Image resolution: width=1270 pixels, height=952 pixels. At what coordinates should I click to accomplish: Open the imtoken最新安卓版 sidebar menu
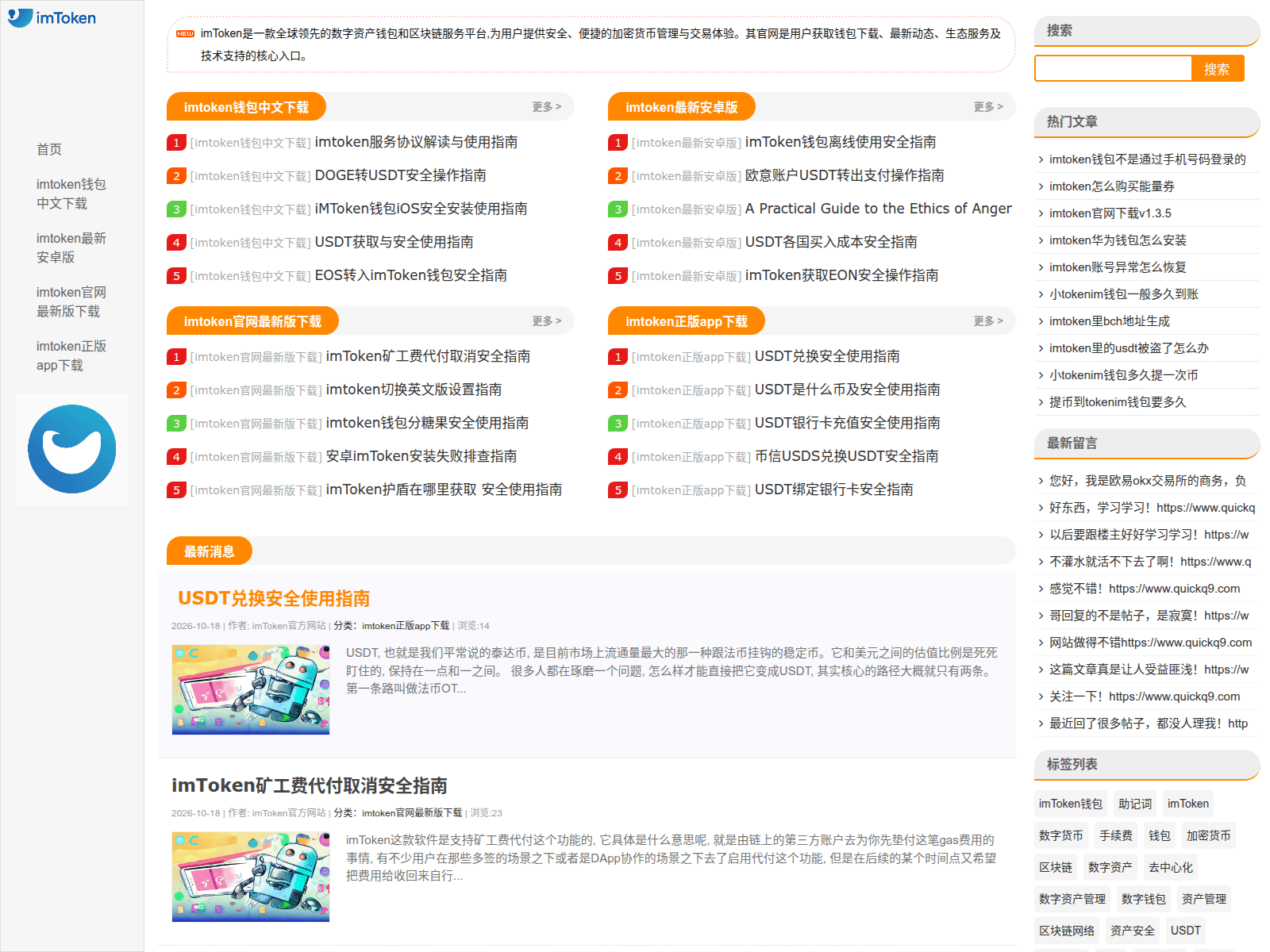click(x=71, y=248)
